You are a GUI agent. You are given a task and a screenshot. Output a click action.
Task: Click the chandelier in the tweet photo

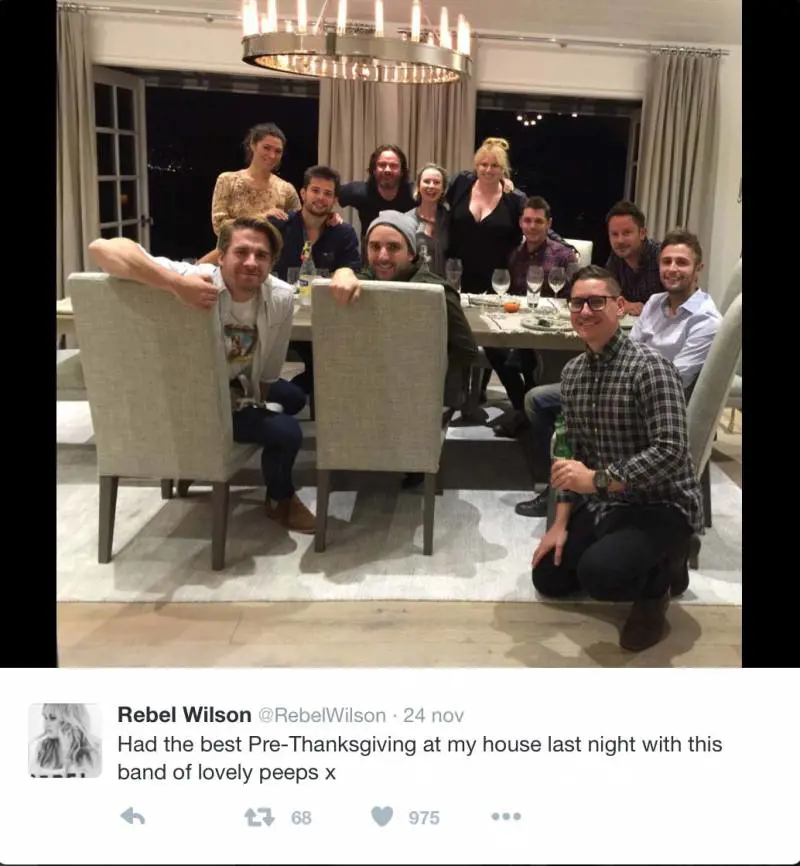coord(356,41)
